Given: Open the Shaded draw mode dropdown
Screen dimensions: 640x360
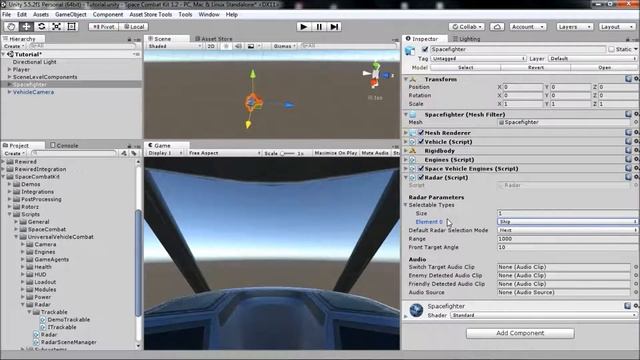Looking at the screenshot, I should [175, 46].
